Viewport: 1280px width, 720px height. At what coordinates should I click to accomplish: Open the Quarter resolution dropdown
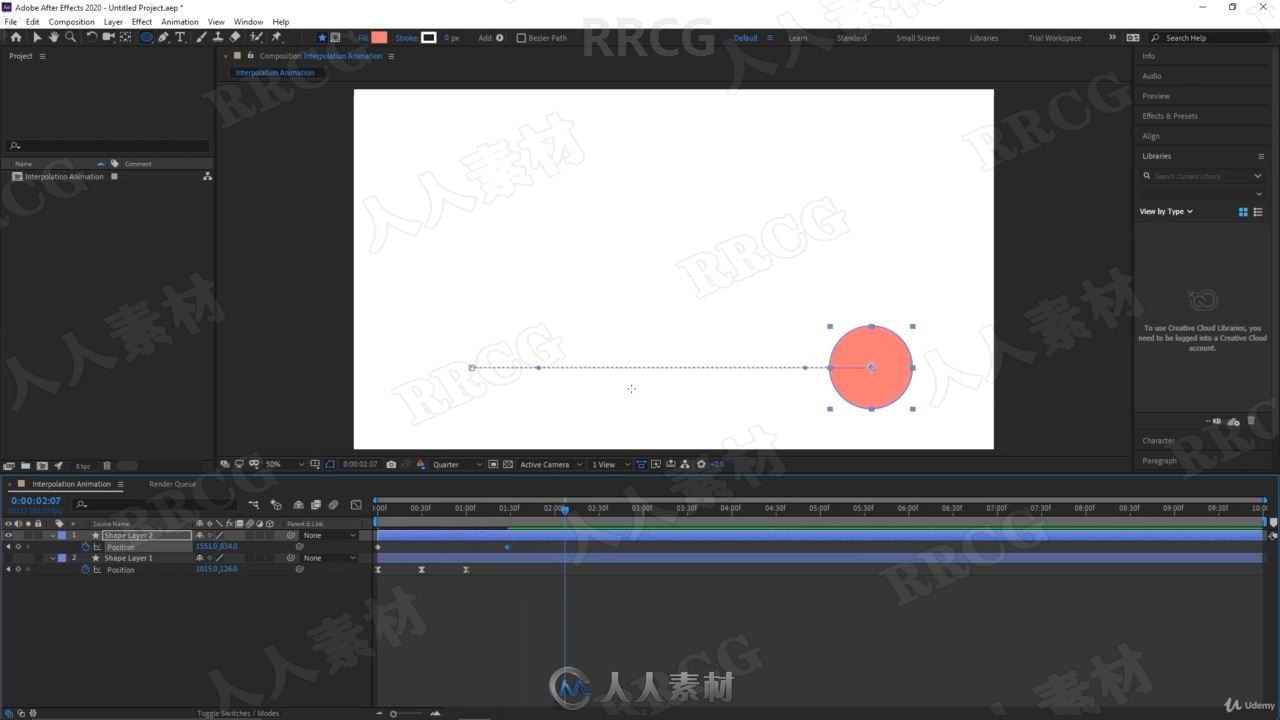tap(457, 464)
